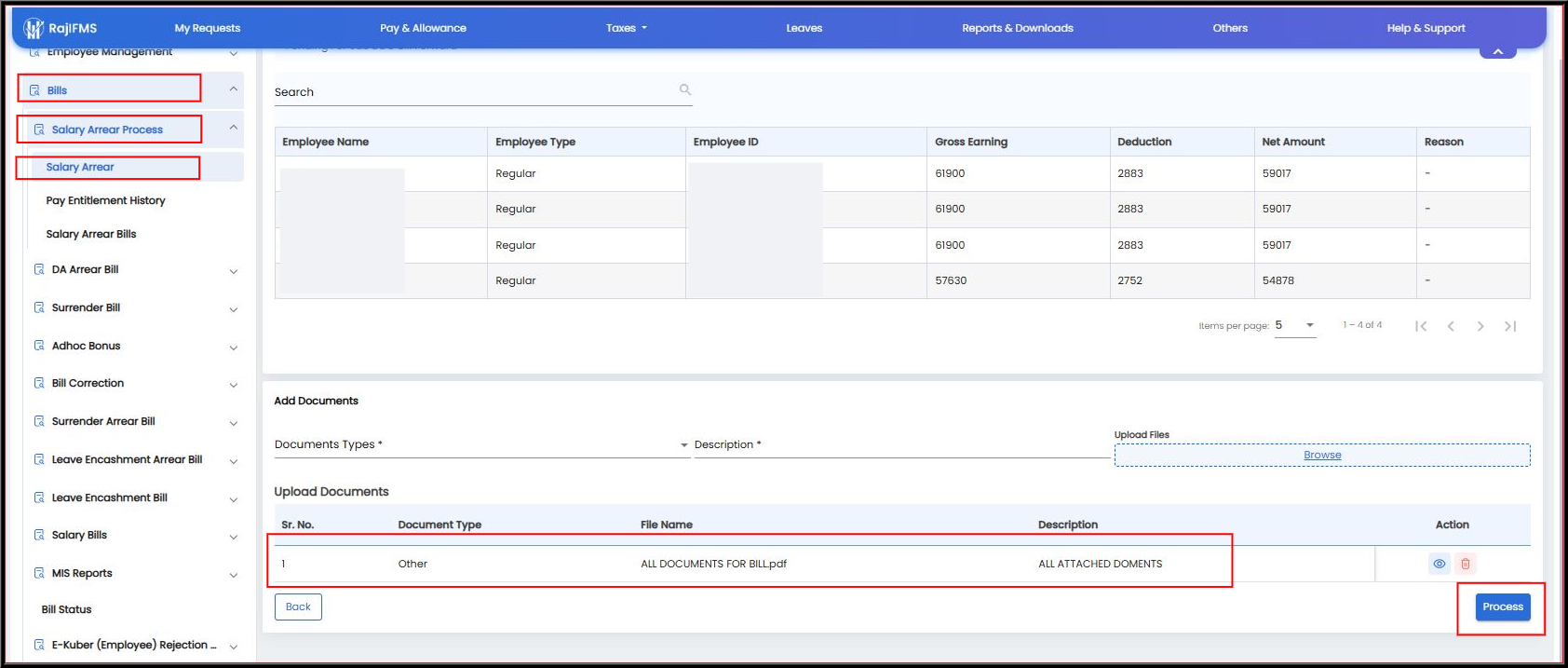Collapse the Bills menu chevron
Viewport: 1568px width, 668px height.
234,89
